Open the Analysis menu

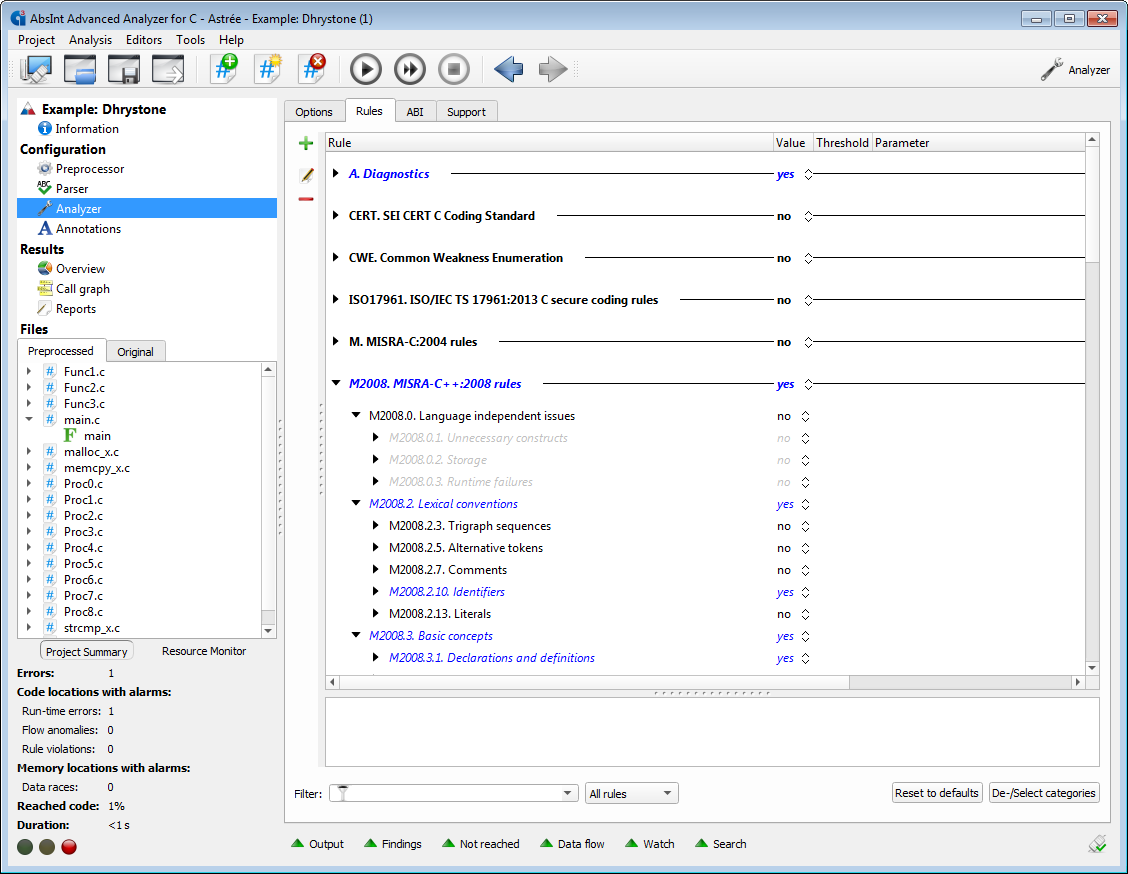click(91, 40)
